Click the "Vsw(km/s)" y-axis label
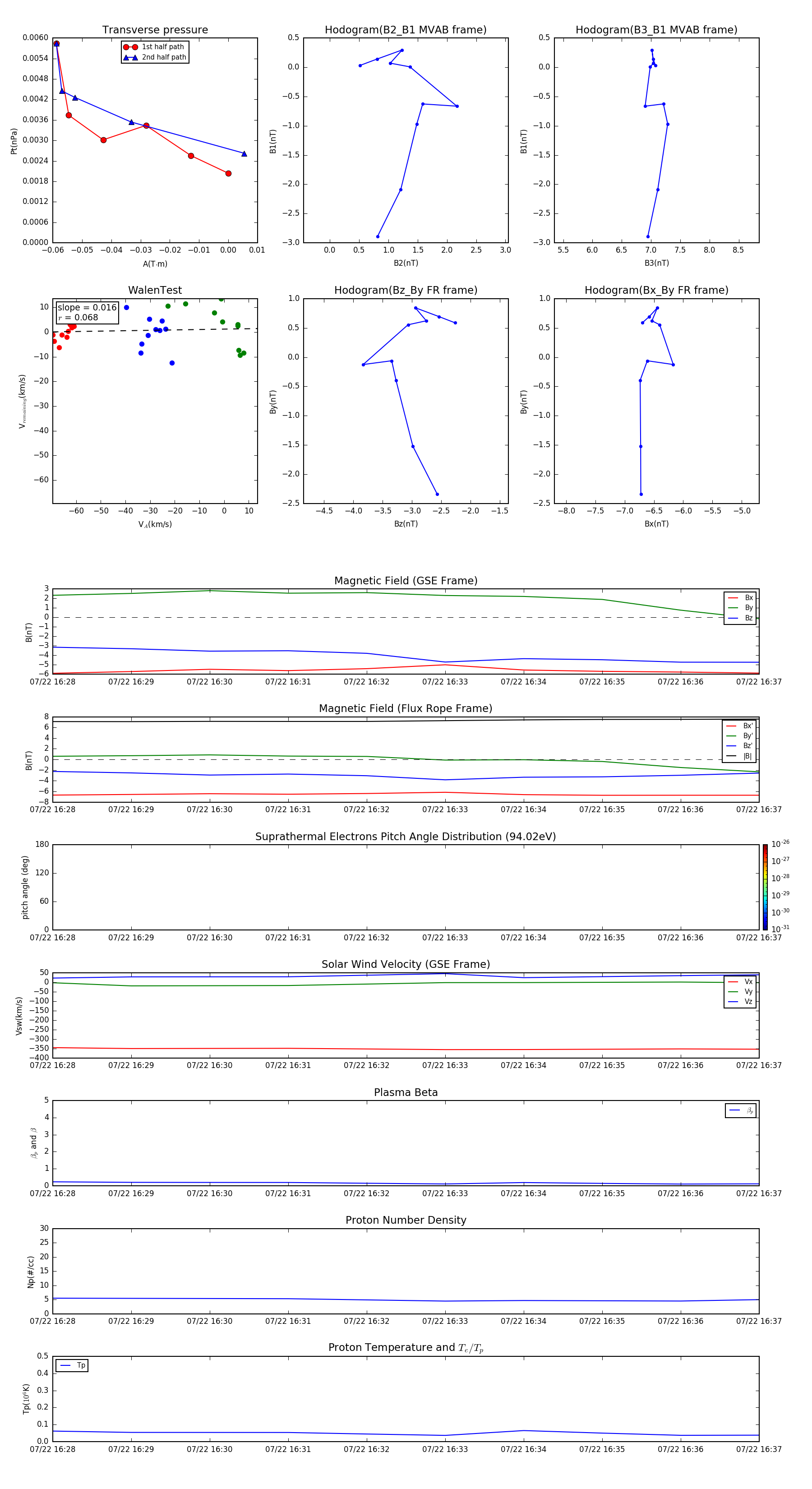 point(18,1016)
